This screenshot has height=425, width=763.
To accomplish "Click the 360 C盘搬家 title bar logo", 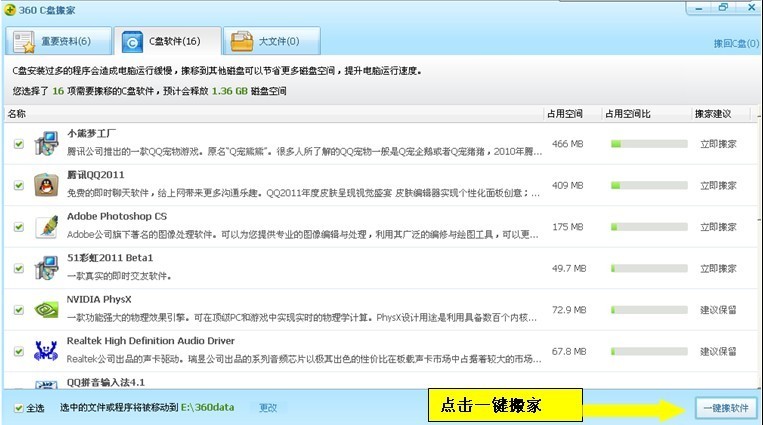I will pyautogui.click(x=10, y=10).
